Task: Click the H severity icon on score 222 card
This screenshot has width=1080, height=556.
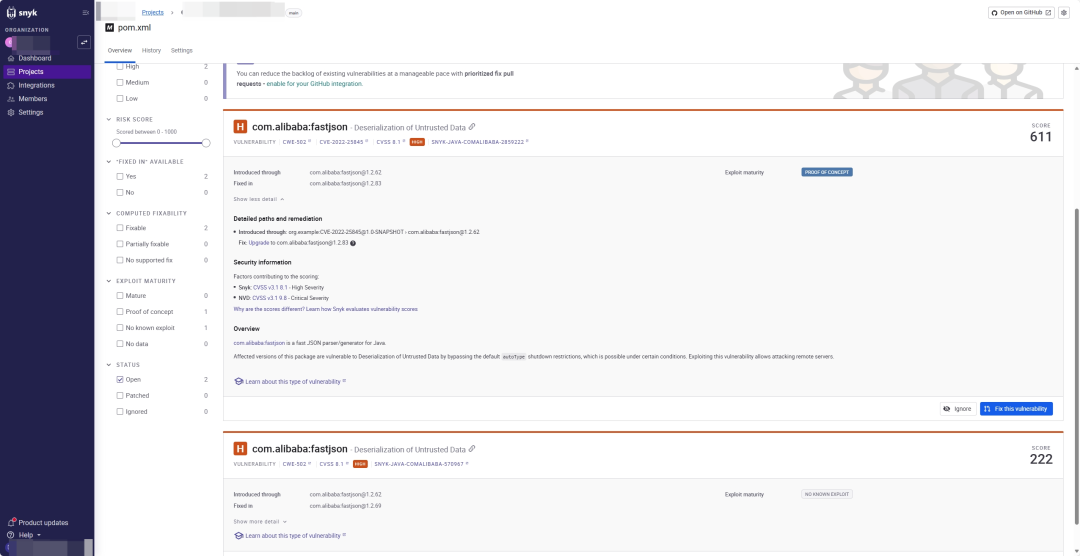Action: click(x=240, y=449)
